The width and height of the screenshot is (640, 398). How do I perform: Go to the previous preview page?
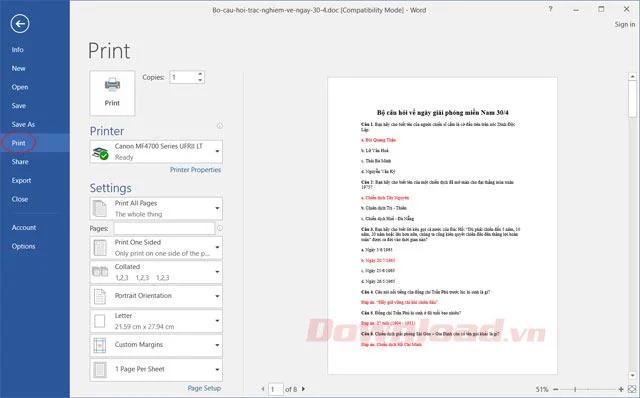pyautogui.click(x=263, y=389)
